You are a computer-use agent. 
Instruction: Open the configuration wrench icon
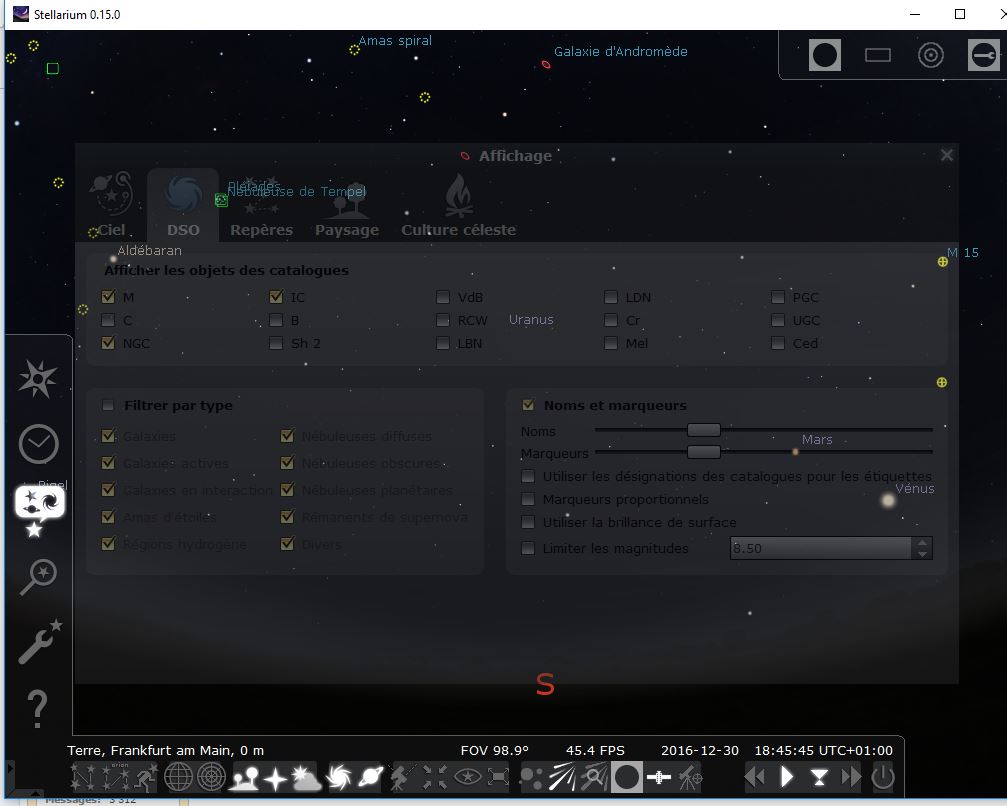[x=40, y=640]
